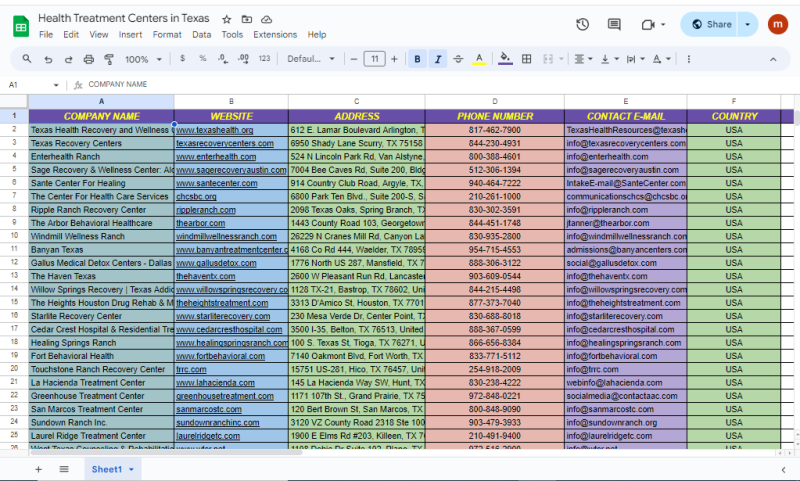Open the name box dropdown arrow
The width and height of the screenshot is (800, 481).
pyautogui.click(x=56, y=85)
